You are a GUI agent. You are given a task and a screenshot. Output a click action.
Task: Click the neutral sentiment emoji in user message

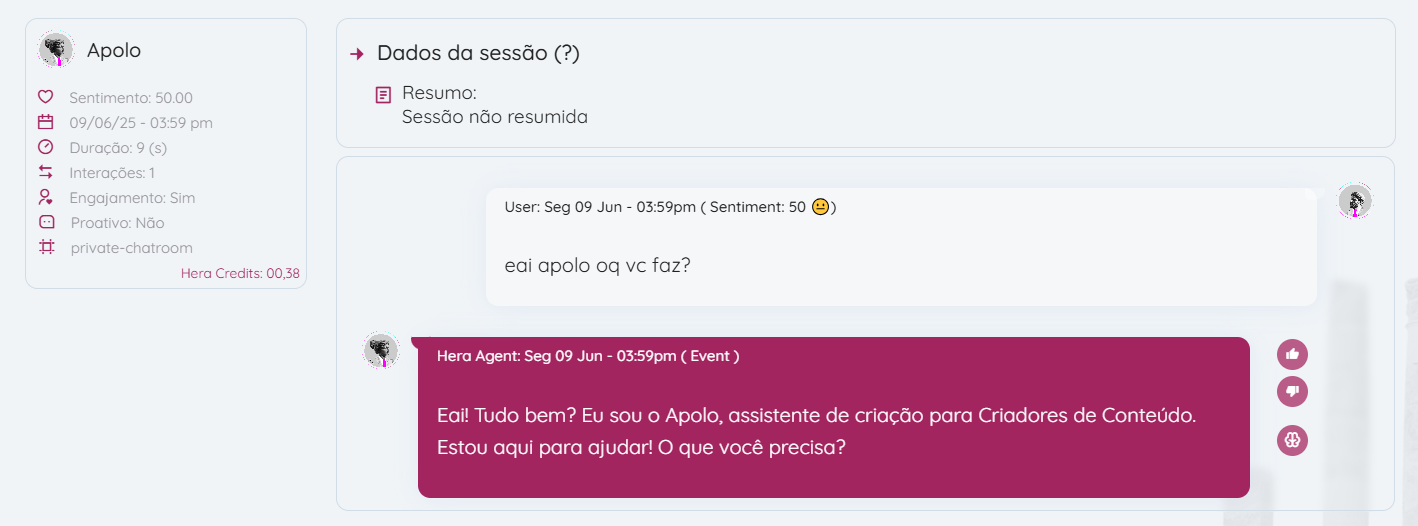[x=820, y=208]
